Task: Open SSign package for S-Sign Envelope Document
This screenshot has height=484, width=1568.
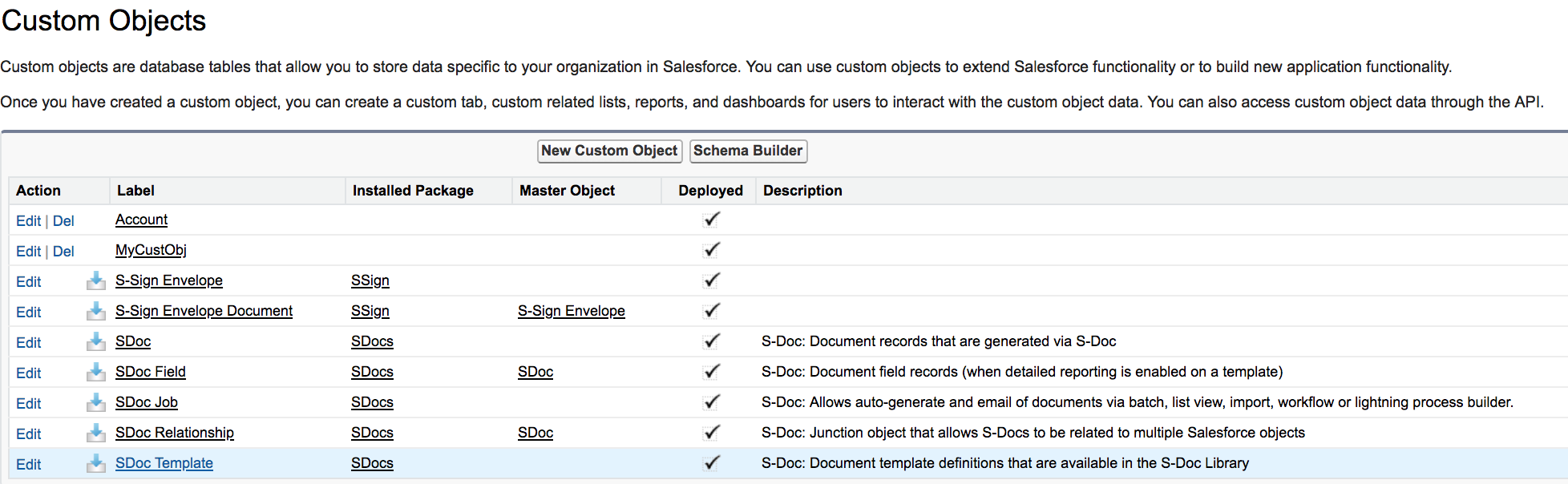Action: (370, 311)
